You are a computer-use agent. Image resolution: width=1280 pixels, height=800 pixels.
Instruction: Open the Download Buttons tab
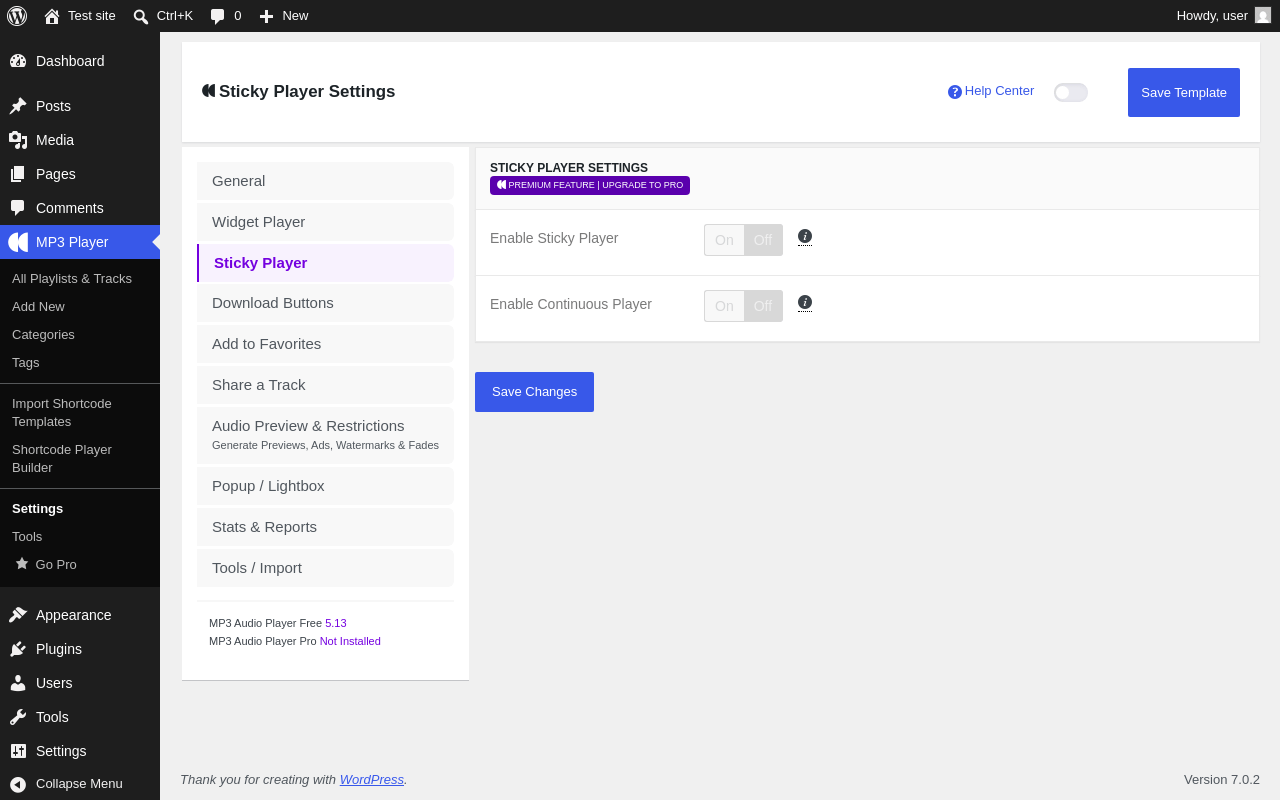click(325, 303)
